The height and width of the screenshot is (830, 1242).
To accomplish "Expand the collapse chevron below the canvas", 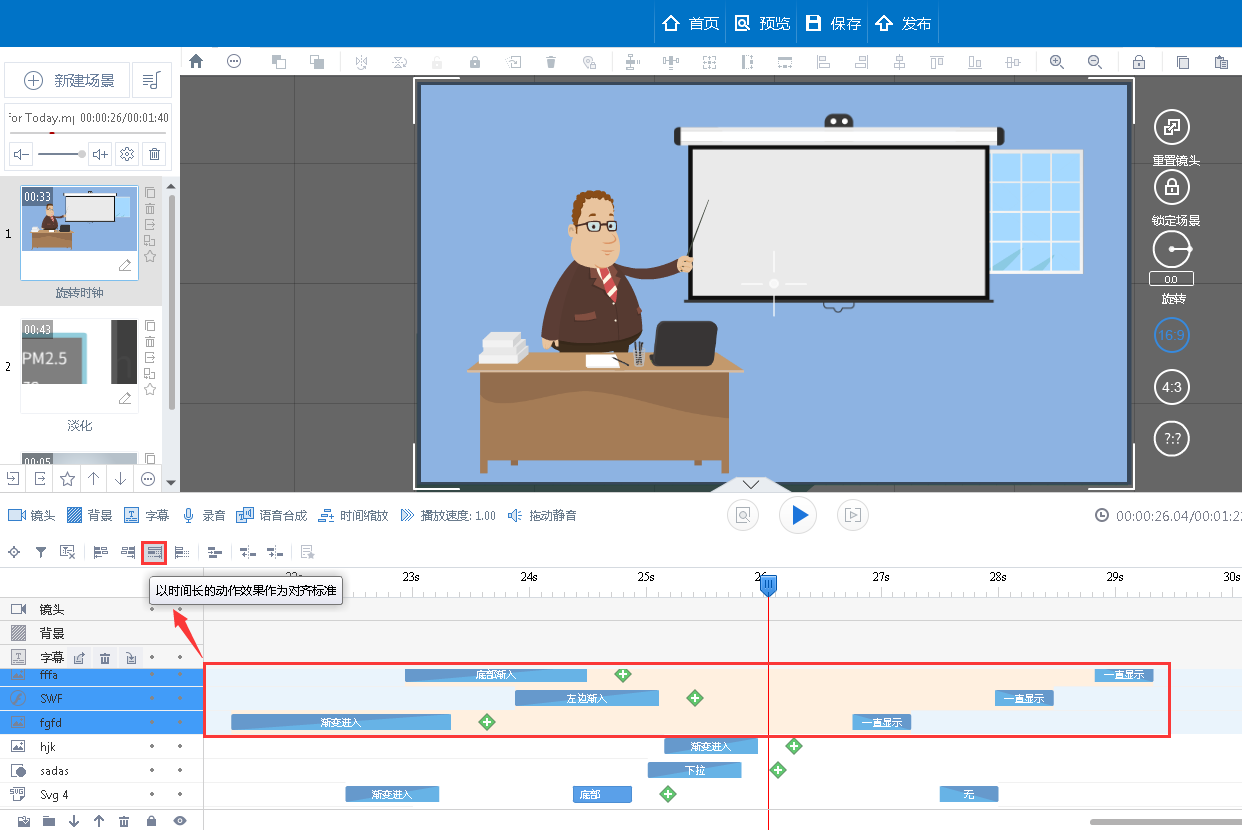I will point(752,484).
